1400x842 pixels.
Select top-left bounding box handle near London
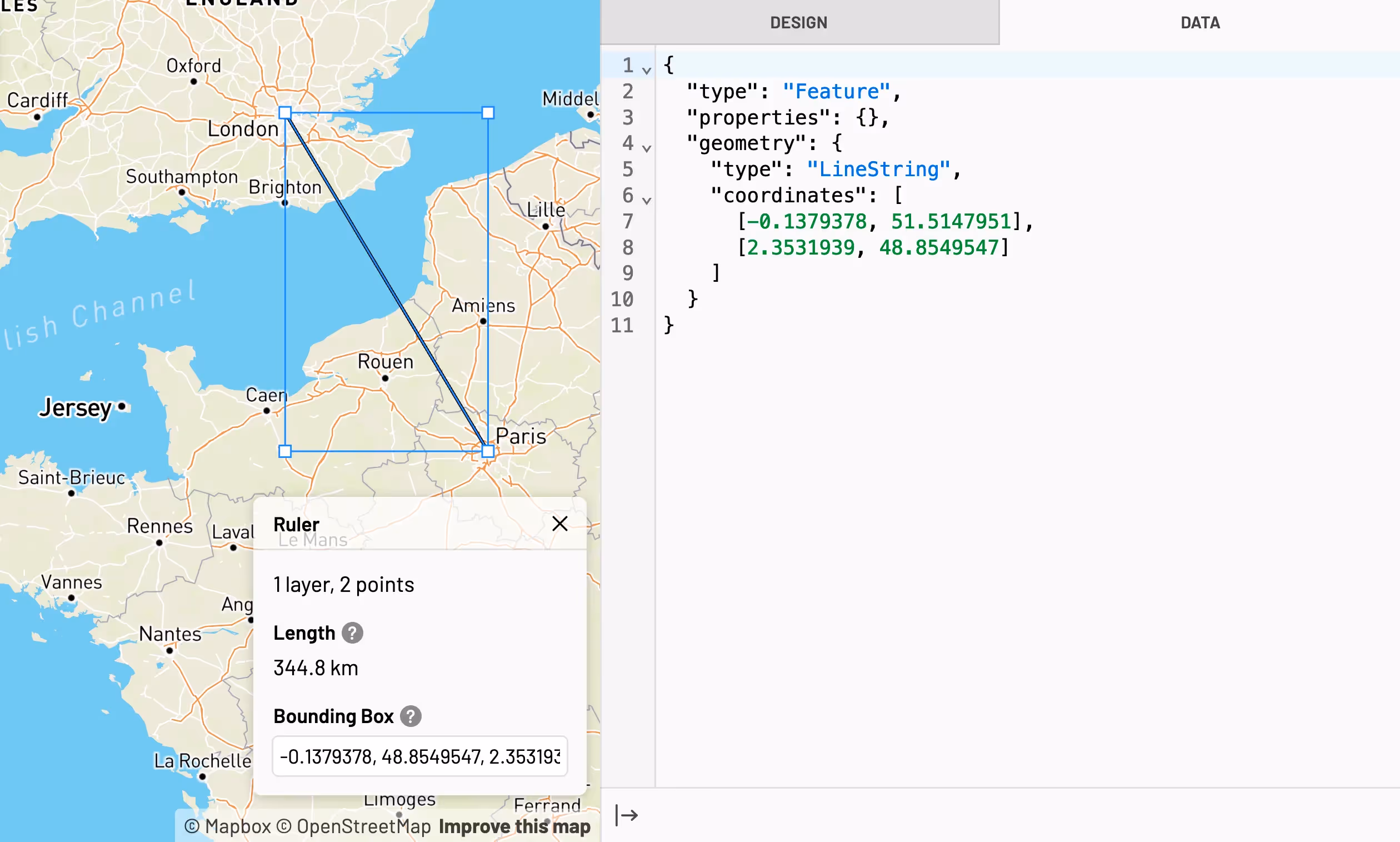(285, 113)
